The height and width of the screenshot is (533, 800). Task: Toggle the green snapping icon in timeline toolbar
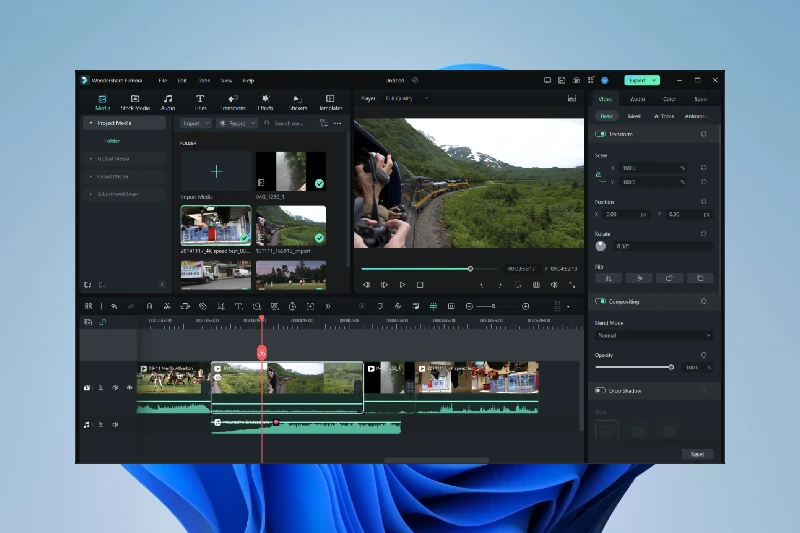(433, 306)
